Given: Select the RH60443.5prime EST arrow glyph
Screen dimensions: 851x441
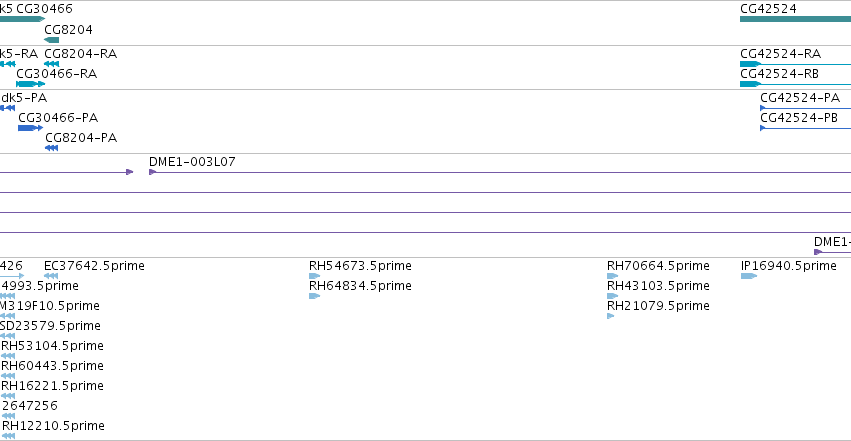Looking at the screenshot, I should tap(8, 376).
